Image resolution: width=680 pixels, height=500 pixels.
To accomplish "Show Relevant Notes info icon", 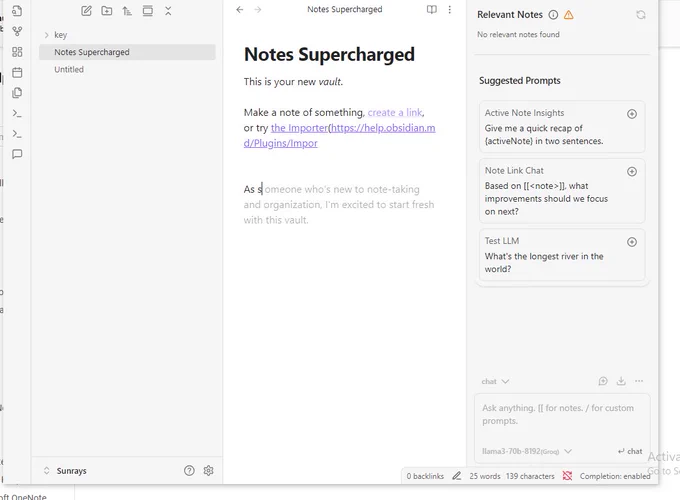I will point(553,15).
